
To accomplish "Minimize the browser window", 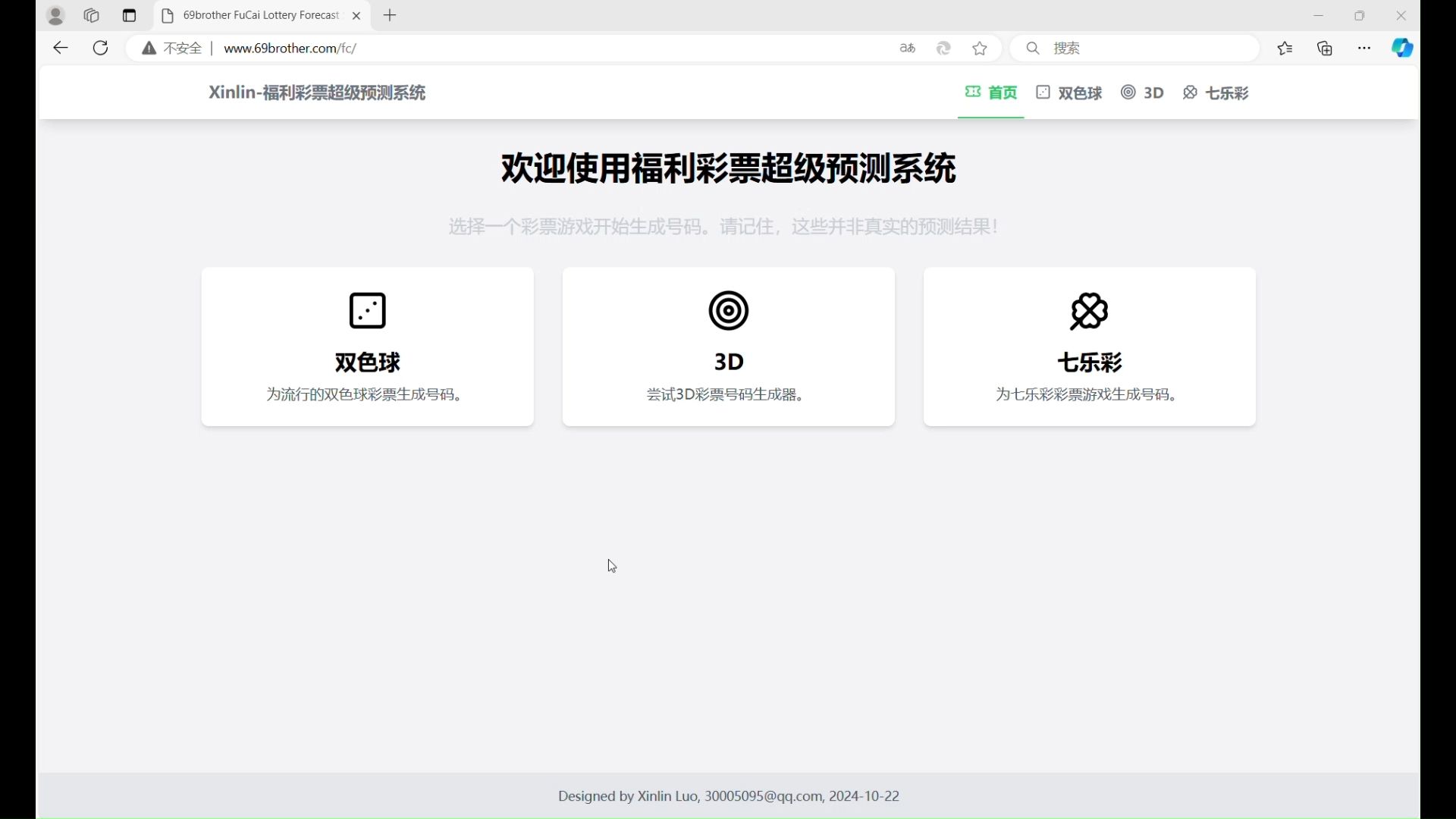I will pyautogui.click(x=1319, y=15).
